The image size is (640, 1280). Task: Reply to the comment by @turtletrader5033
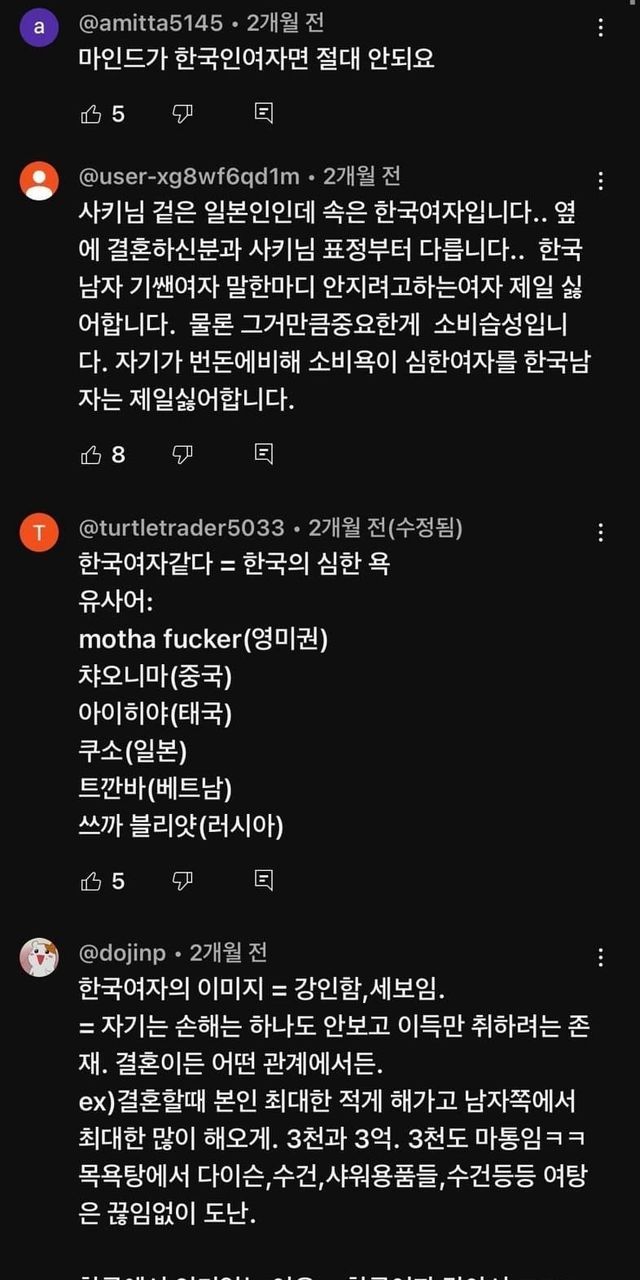coord(263,880)
